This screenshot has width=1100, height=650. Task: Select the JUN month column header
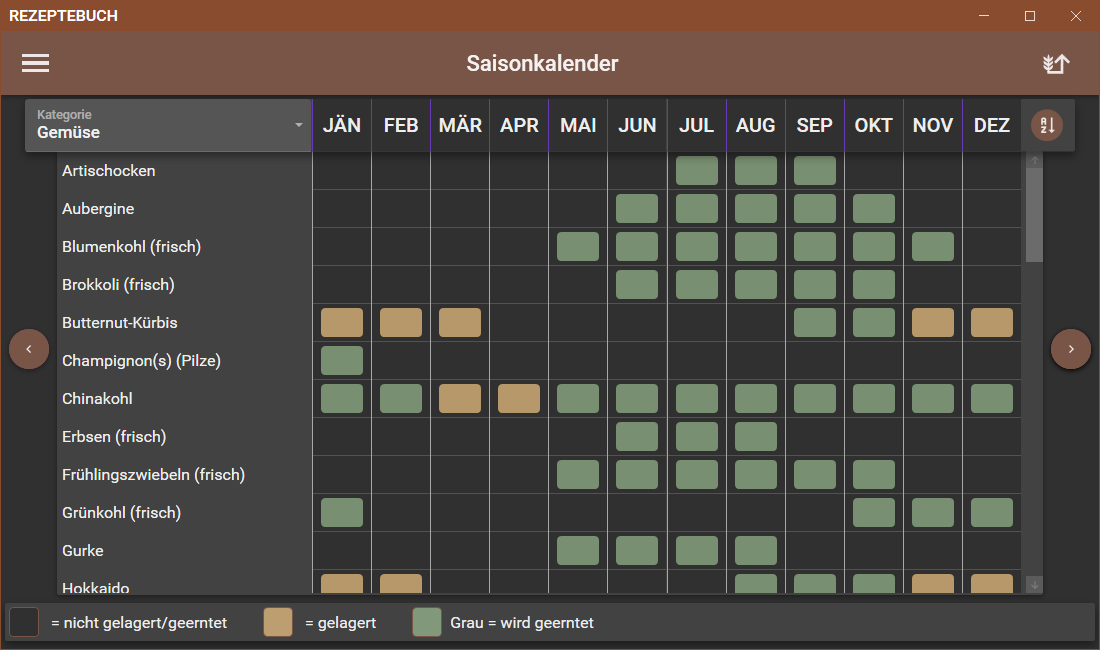(637, 126)
